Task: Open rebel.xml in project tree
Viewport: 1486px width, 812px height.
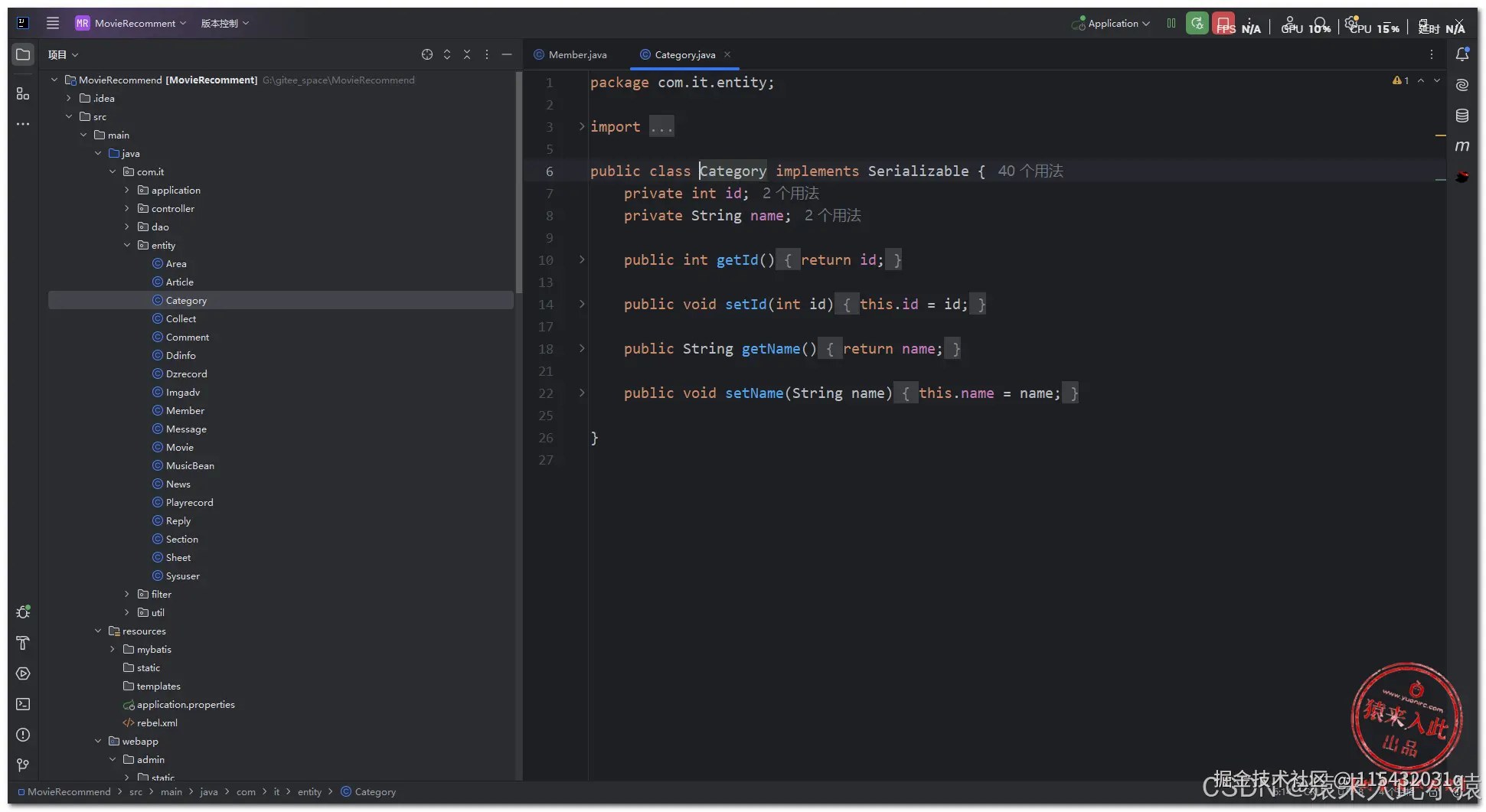Action: point(157,722)
